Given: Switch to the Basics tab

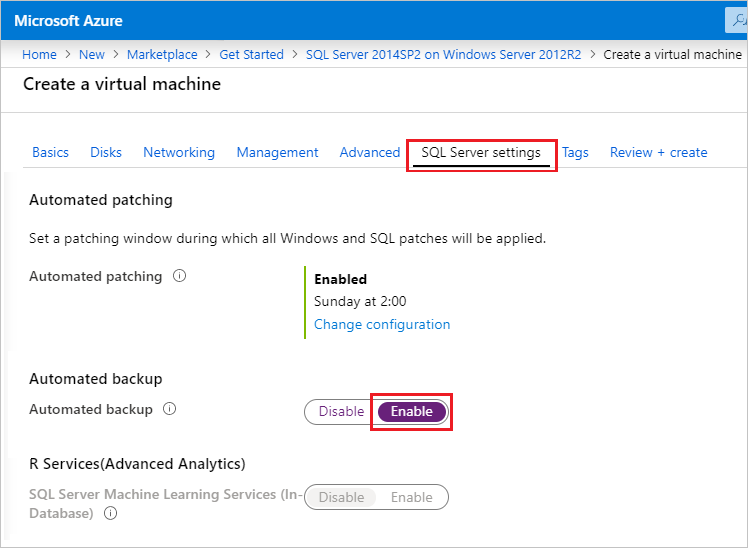Looking at the screenshot, I should [x=50, y=152].
